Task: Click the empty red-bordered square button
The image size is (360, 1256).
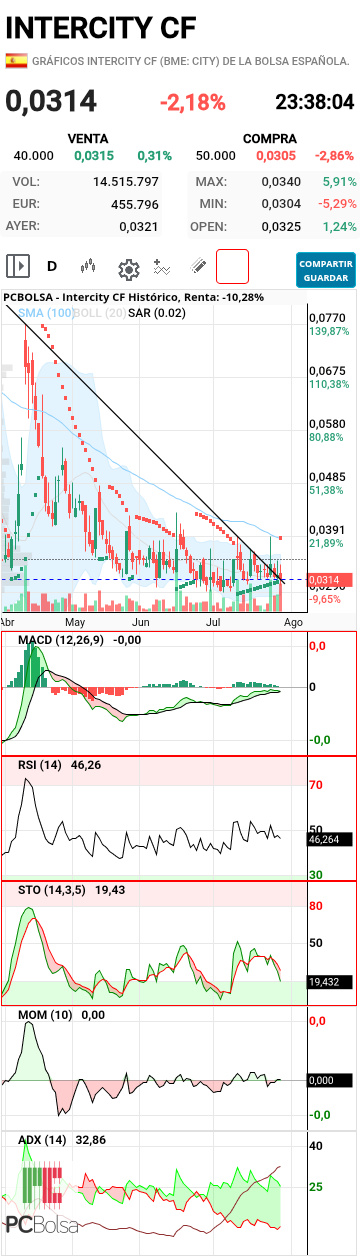Action: tap(232, 267)
